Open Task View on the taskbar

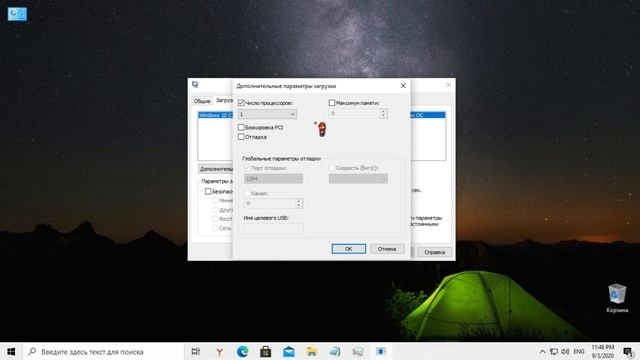pos(196,351)
